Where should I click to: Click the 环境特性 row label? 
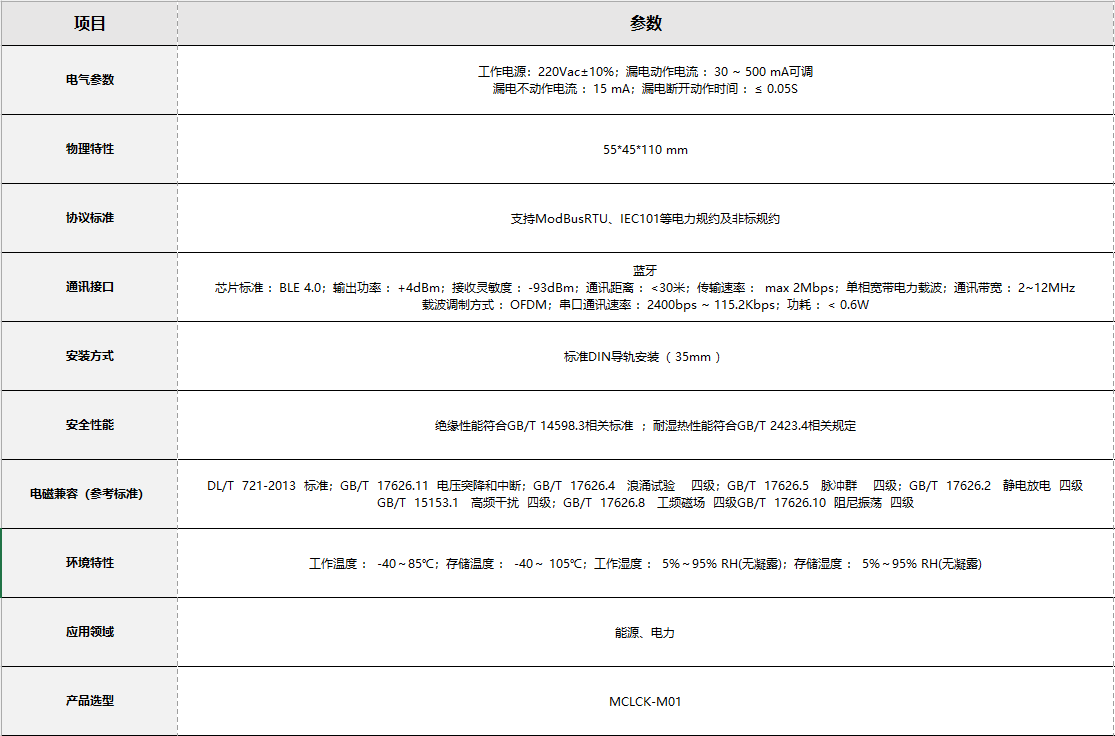[x=88, y=562]
